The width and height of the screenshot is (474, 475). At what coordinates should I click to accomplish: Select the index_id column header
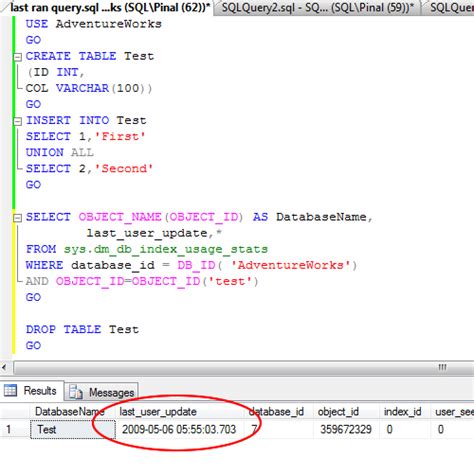coord(403,412)
